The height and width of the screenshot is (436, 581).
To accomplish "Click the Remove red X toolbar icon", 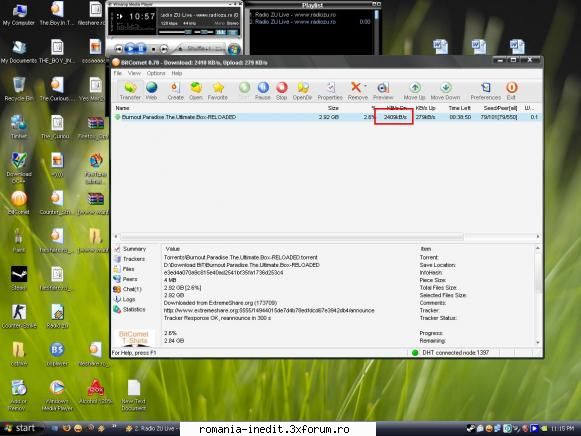I will point(356,91).
